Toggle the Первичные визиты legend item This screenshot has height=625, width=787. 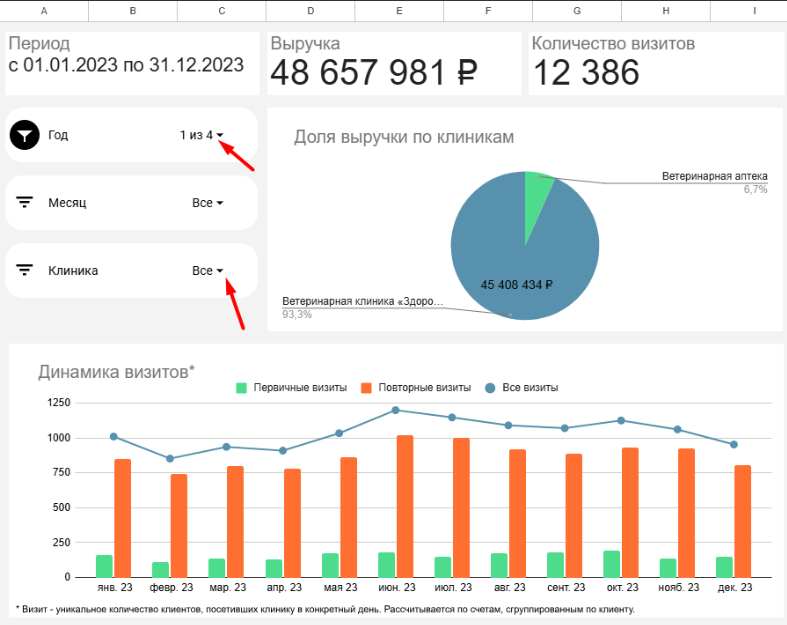pyautogui.click(x=291, y=387)
